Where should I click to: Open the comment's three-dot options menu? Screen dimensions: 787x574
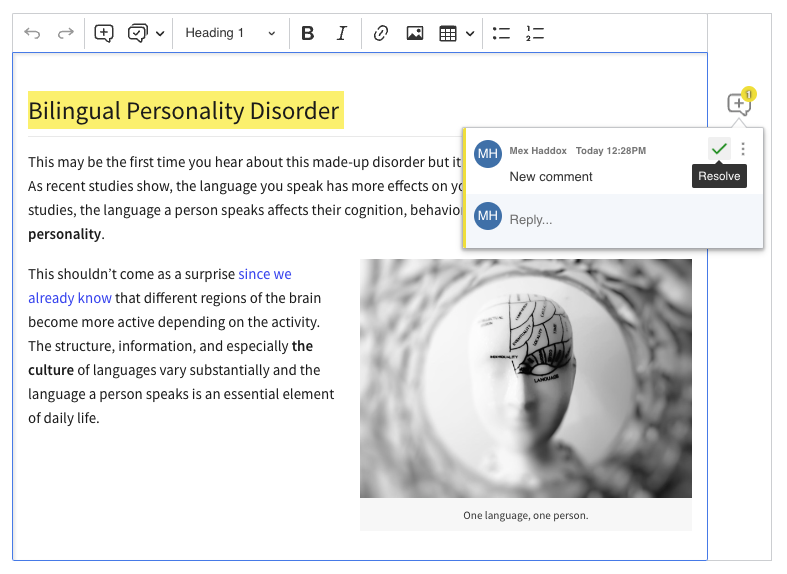coord(743,149)
